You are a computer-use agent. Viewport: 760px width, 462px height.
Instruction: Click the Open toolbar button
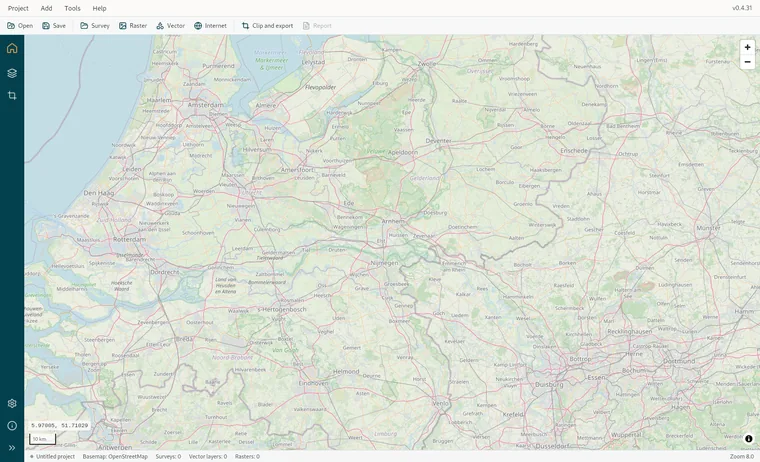pos(20,26)
